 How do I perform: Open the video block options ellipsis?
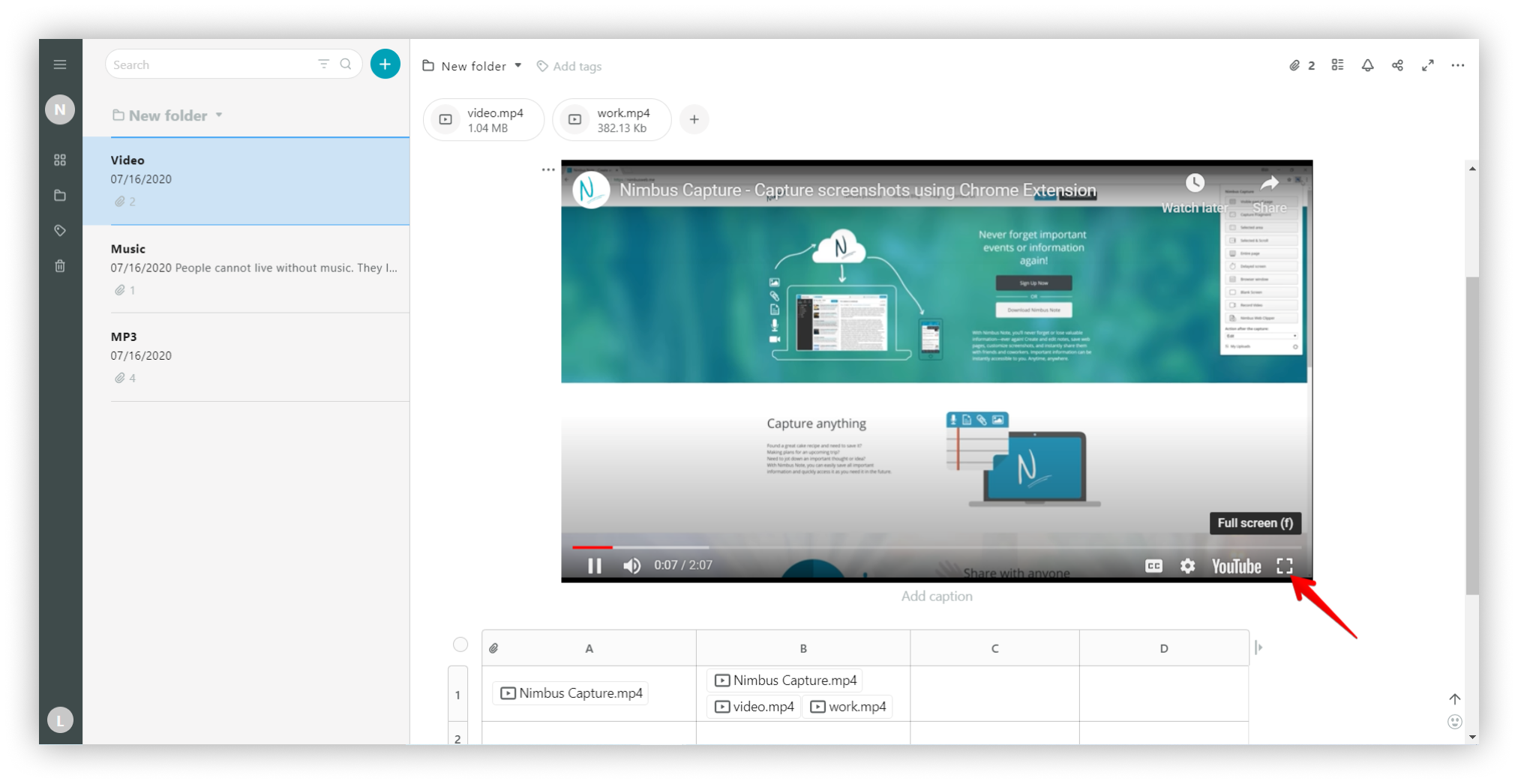pyautogui.click(x=548, y=169)
